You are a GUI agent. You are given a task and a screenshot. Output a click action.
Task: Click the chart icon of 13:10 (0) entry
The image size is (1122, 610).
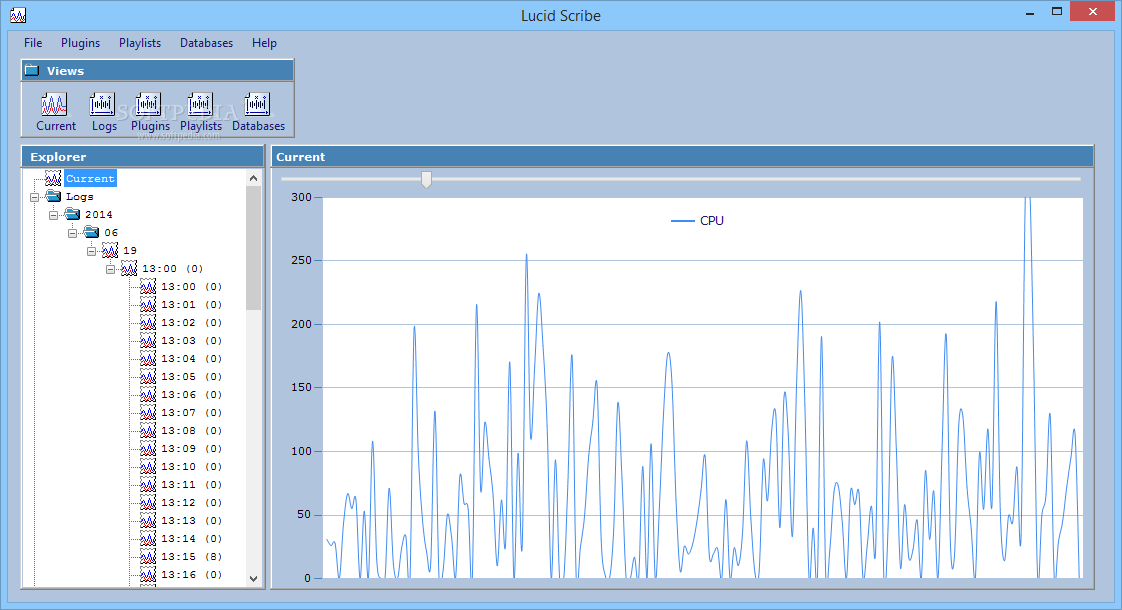[x=148, y=466]
